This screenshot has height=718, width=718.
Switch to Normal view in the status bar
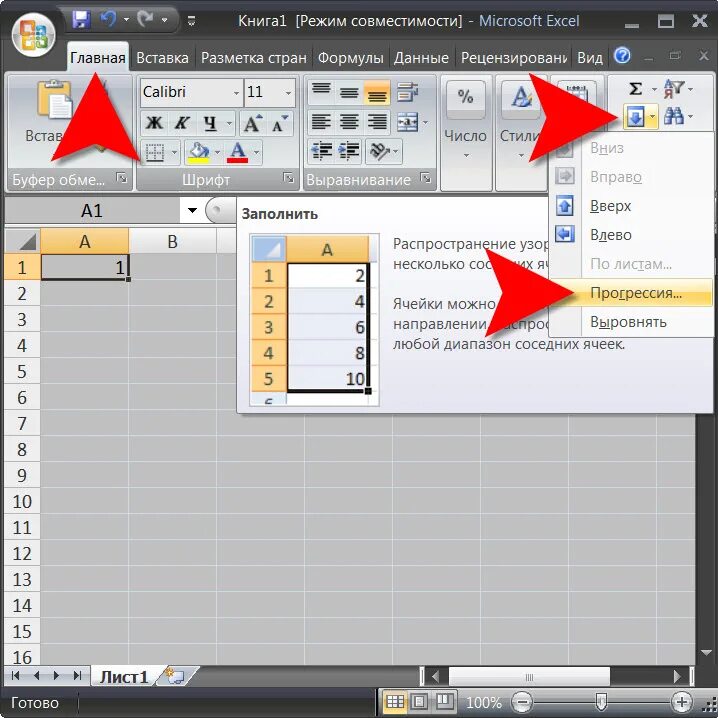click(x=395, y=702)
